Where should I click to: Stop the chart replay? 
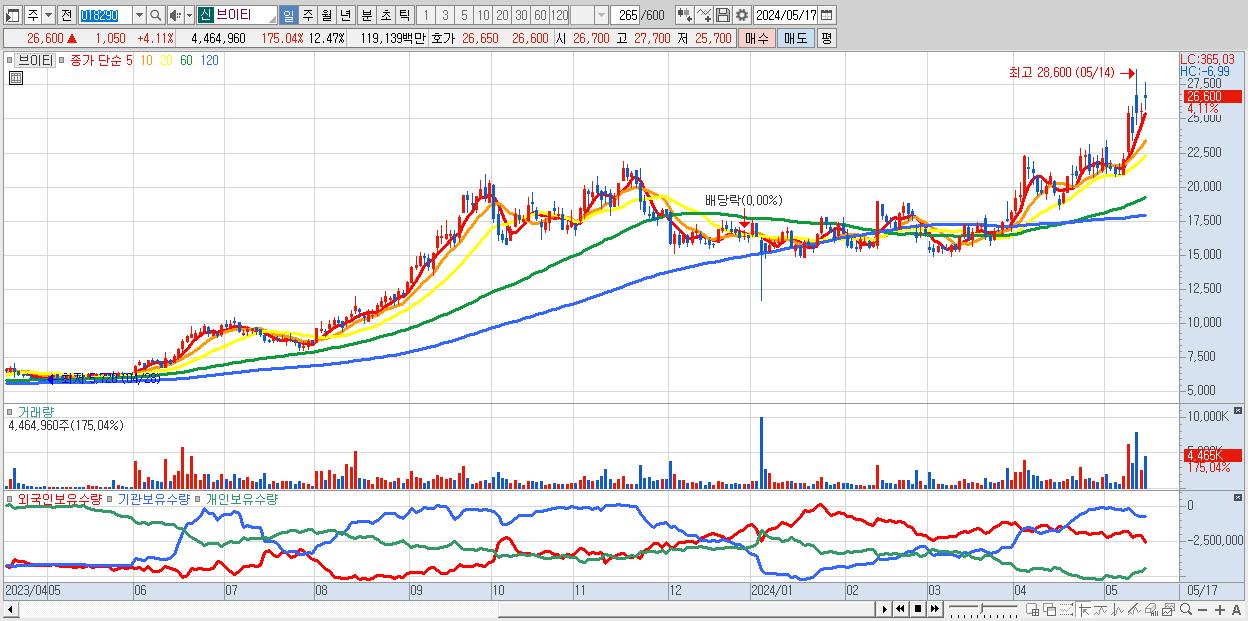coord(918,609)
